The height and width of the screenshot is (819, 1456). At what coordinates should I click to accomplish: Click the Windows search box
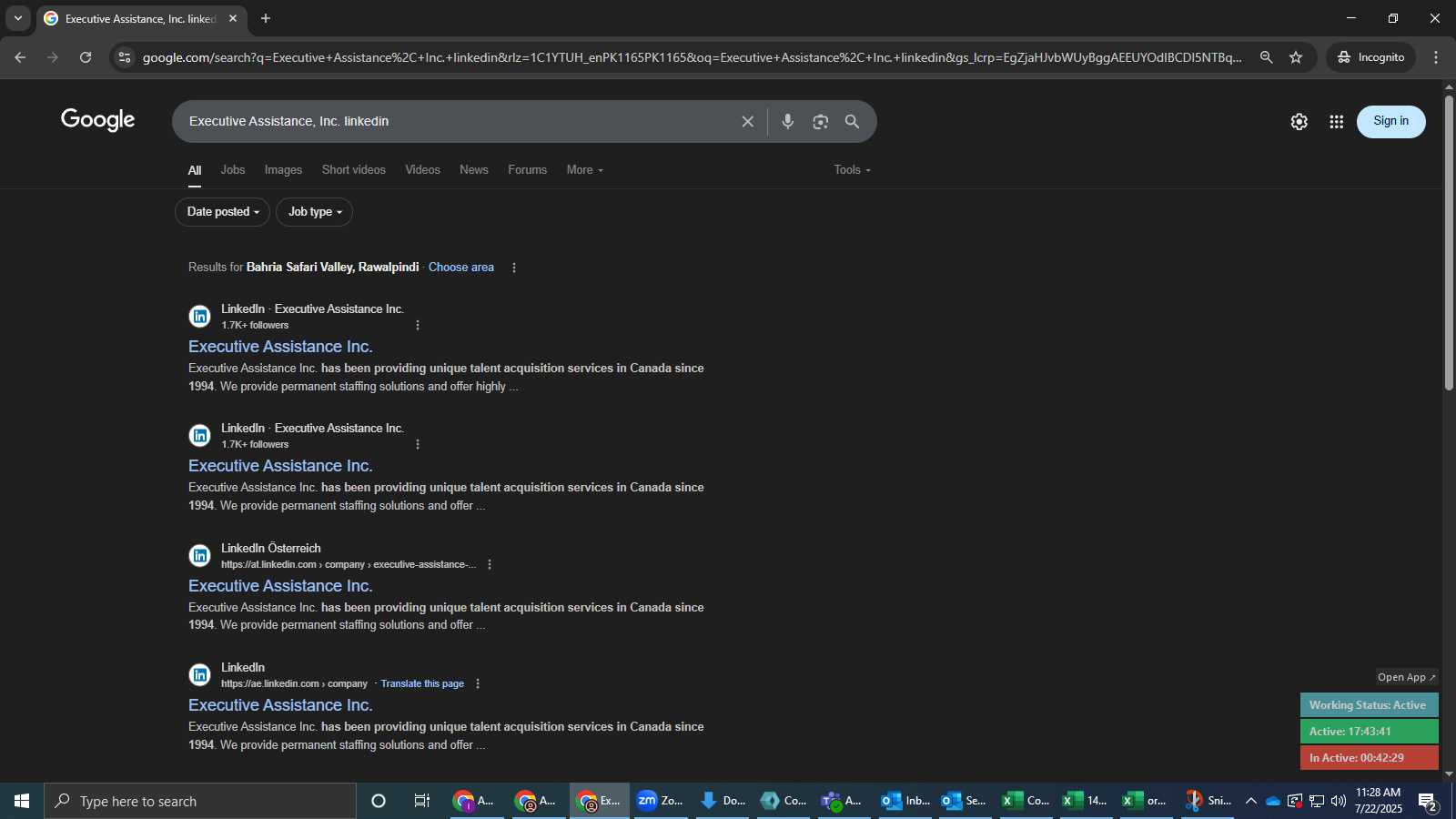200,801
